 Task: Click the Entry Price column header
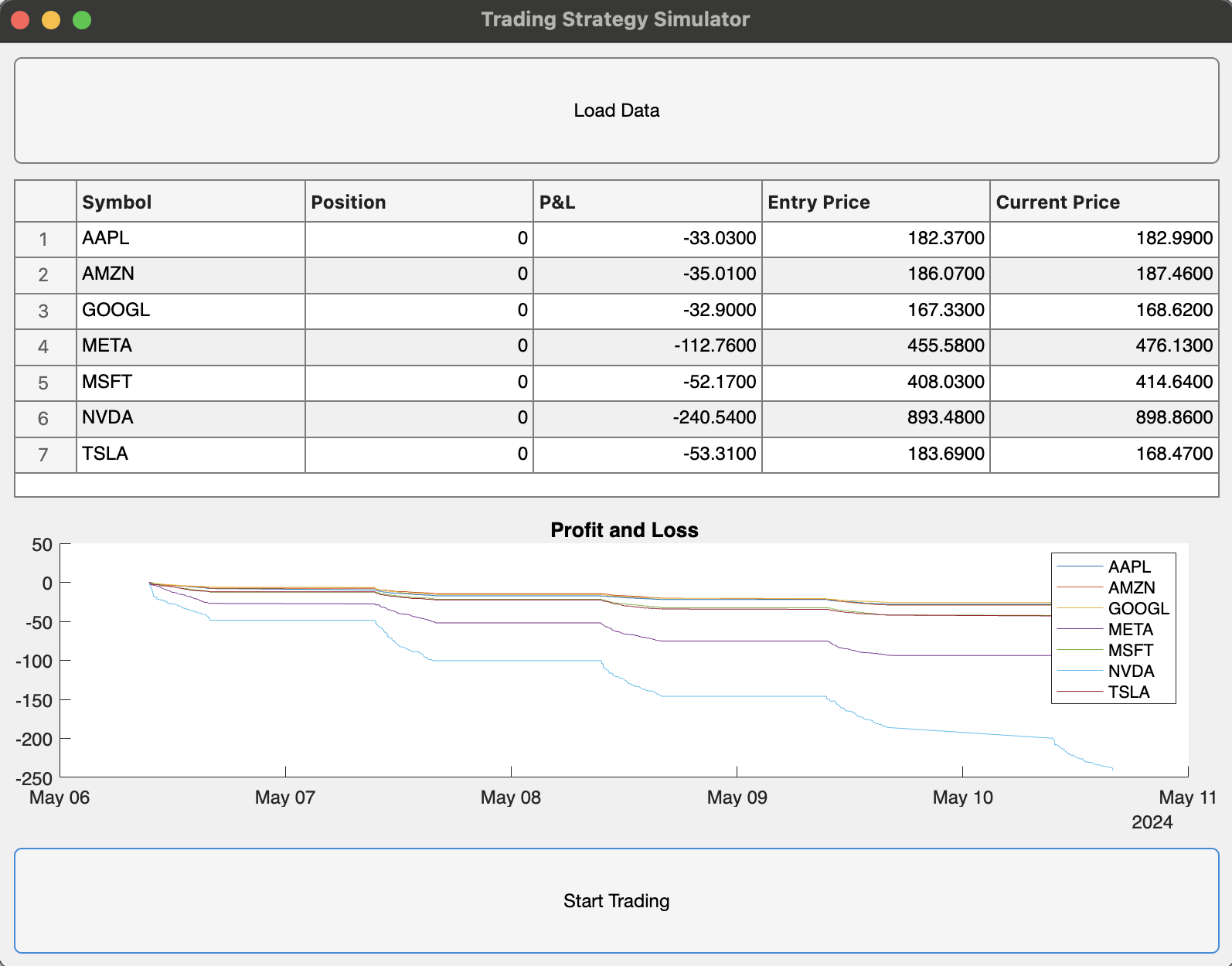pyautogui.click(x=876, y=202)
